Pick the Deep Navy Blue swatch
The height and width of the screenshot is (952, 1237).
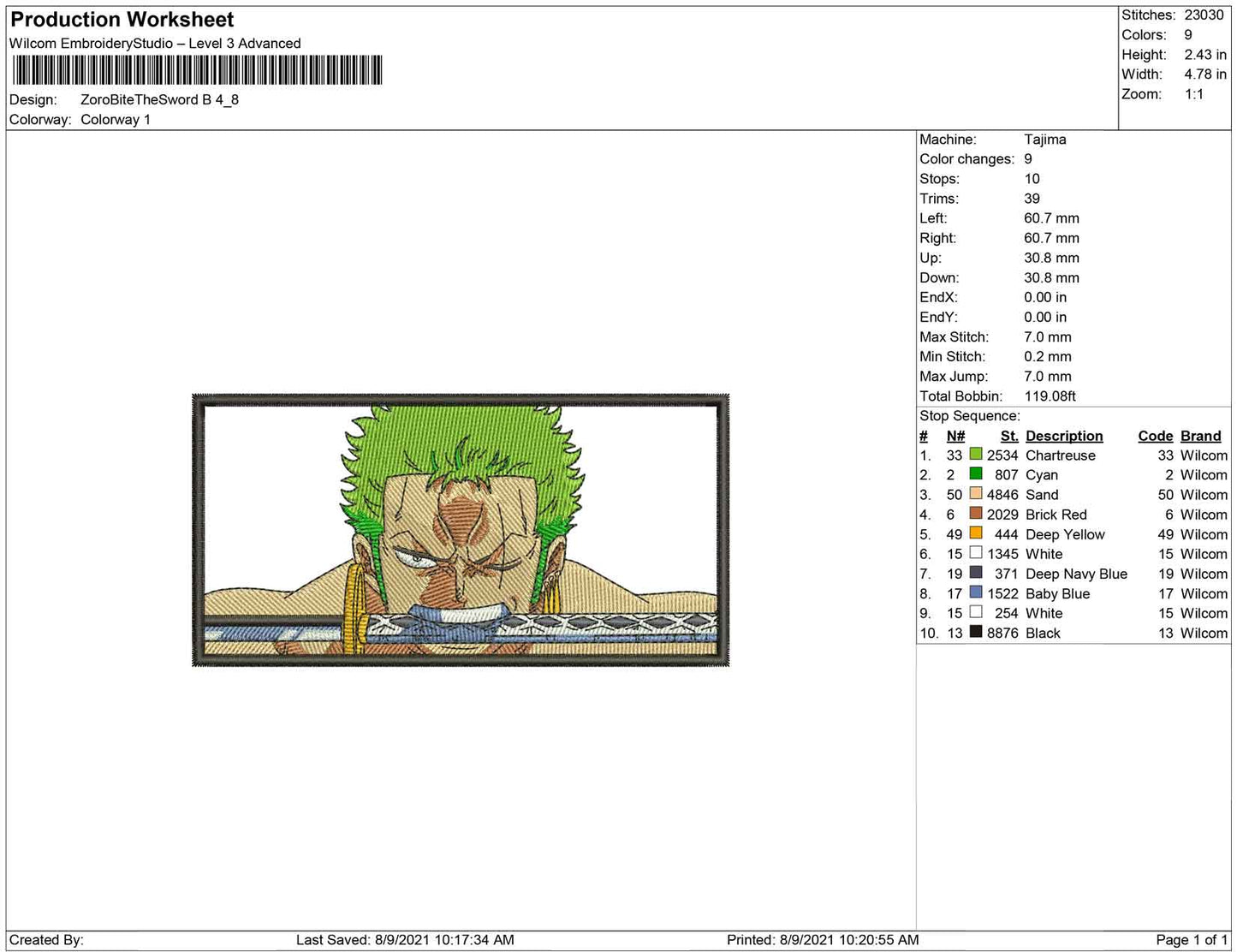976,573
